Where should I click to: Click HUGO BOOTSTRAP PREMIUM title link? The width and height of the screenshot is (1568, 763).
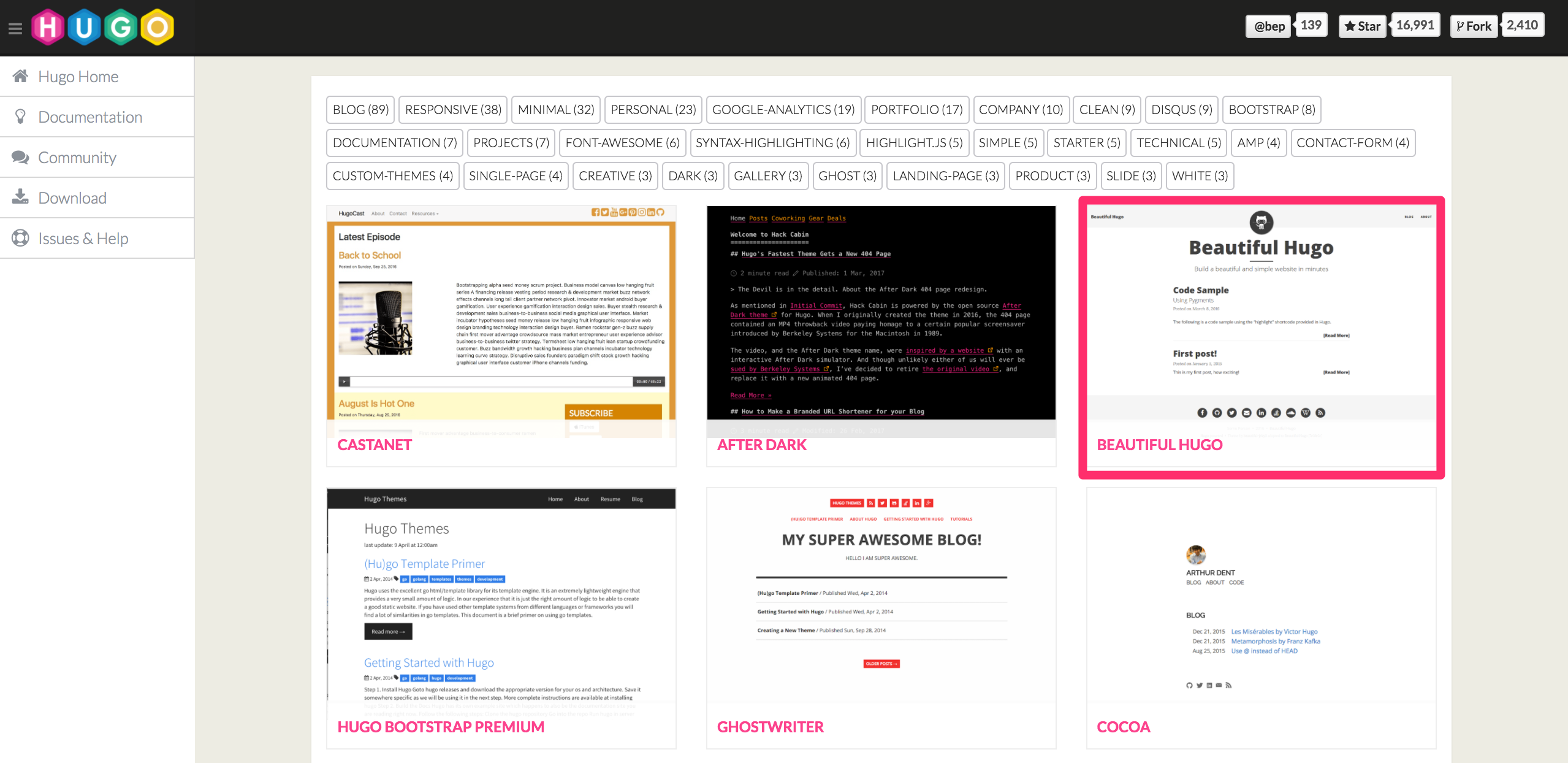click(441, 727)
